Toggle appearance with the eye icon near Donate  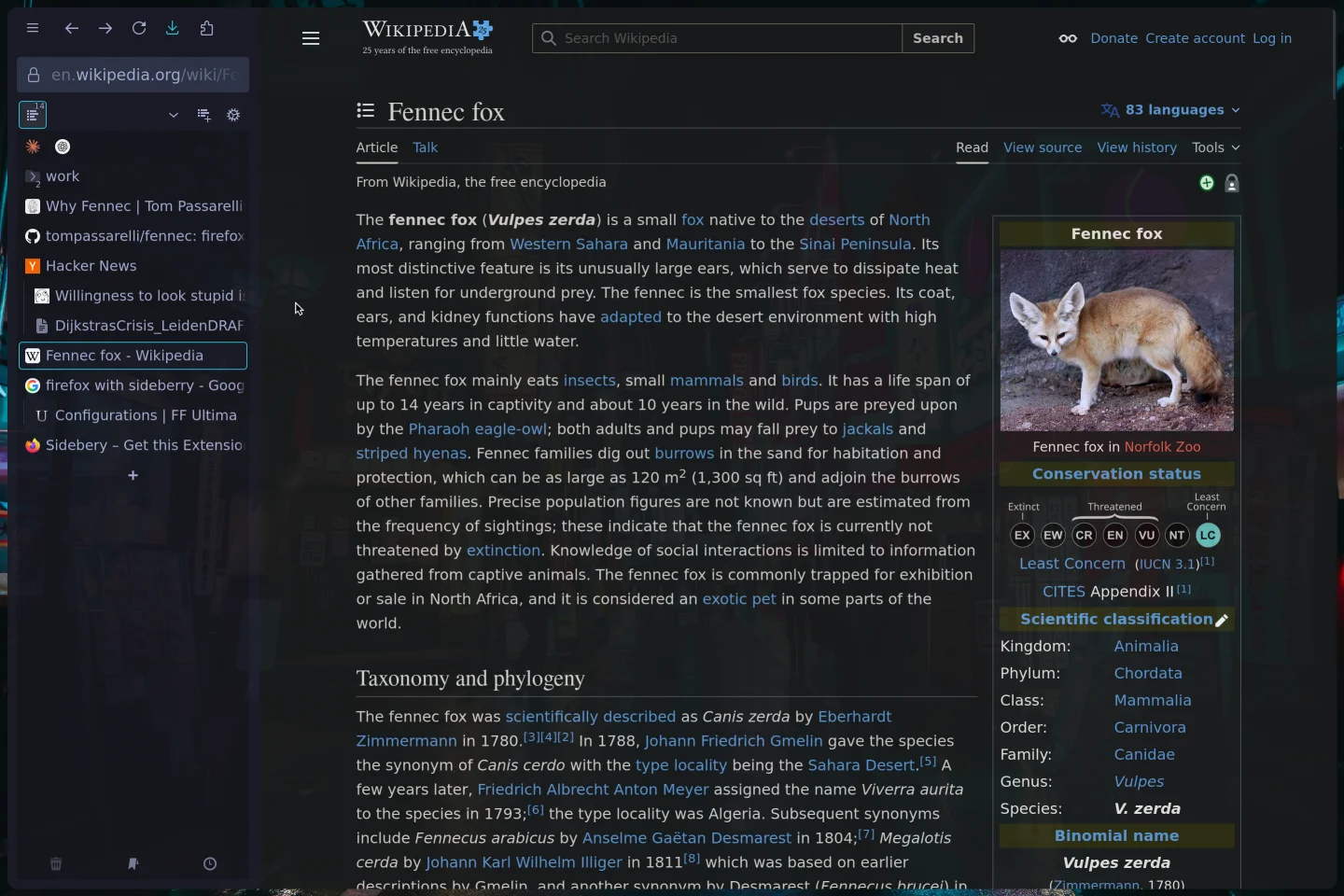coord(1067,38)
